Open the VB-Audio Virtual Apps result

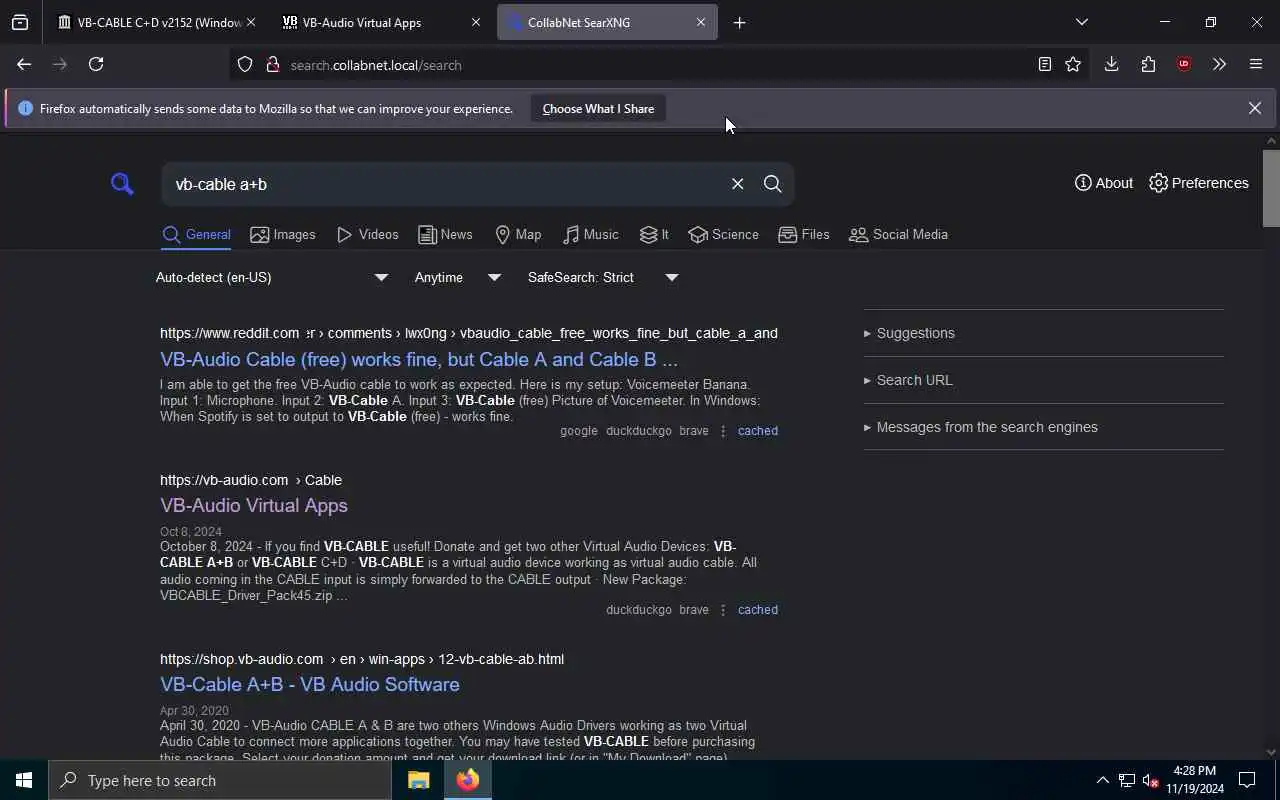pos(254,505)
